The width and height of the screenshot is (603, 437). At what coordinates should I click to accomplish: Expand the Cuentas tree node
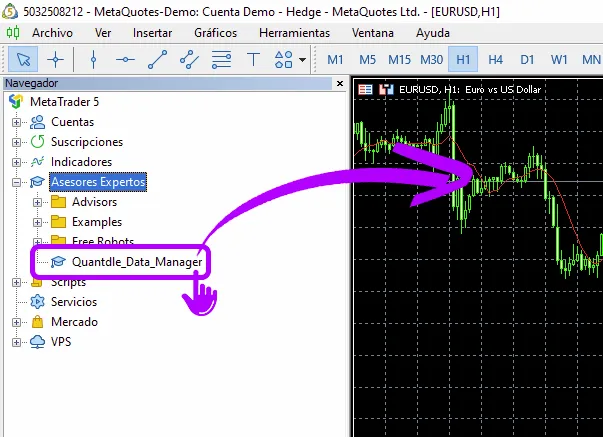(16, 122)
